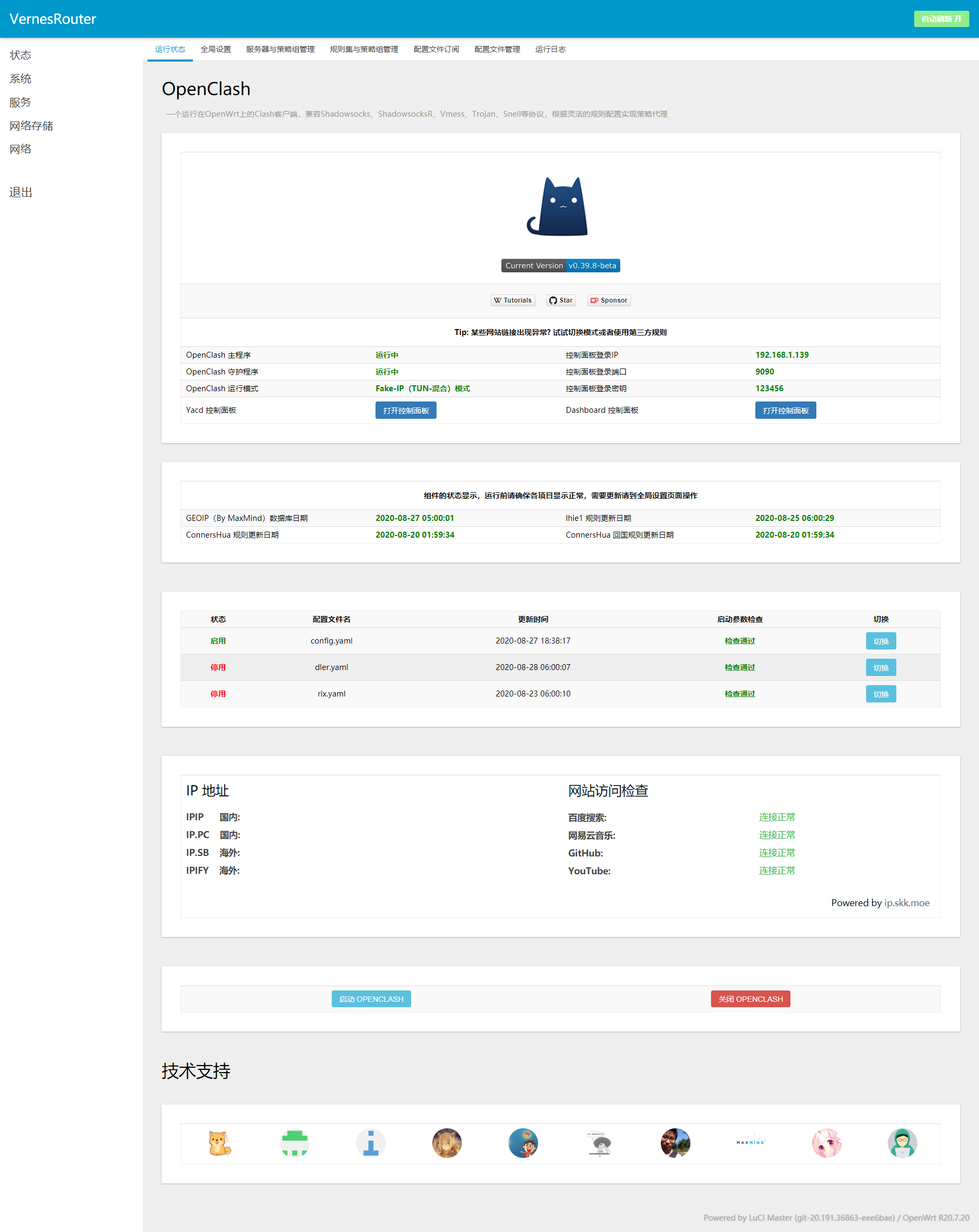Switch active config to rix.yaml

tap(880, 694)
